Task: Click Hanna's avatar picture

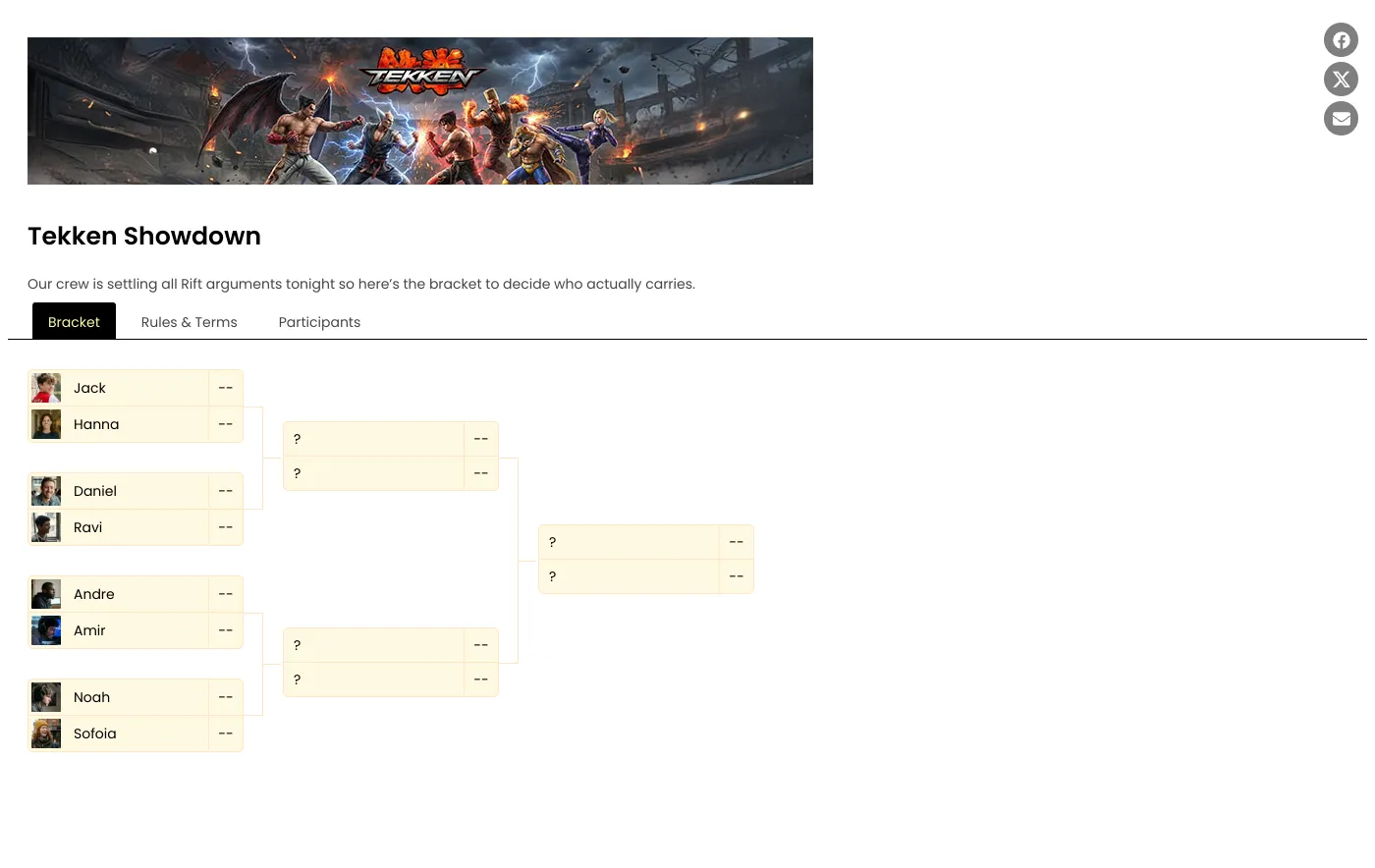Action: click(46, 424)
